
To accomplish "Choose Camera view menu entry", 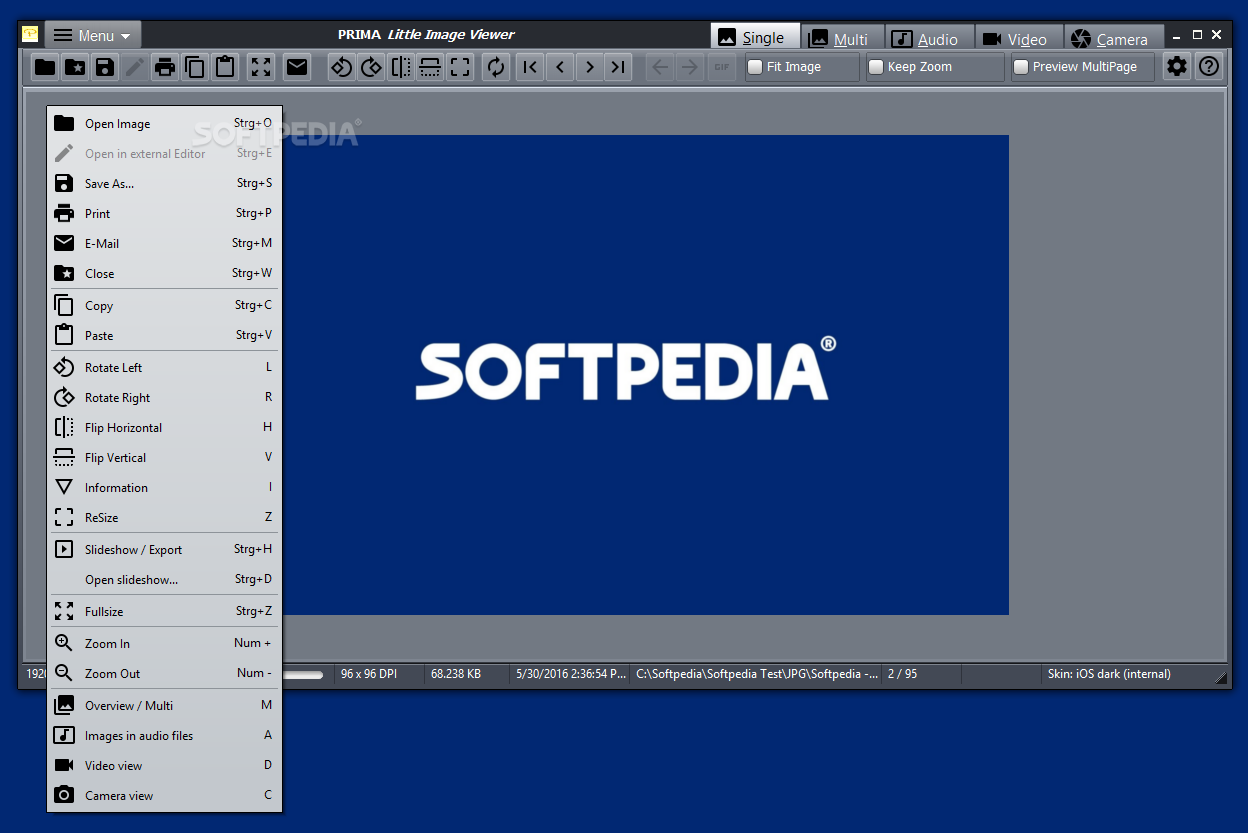I will pos(165,796).
